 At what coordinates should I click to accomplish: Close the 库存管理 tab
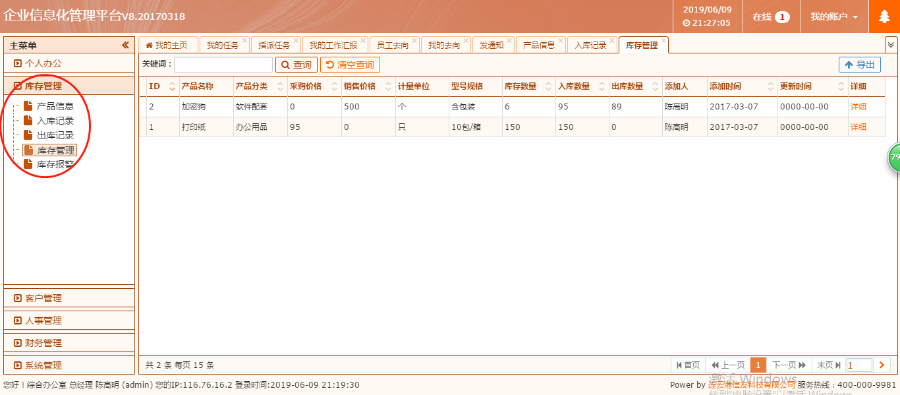664,41
